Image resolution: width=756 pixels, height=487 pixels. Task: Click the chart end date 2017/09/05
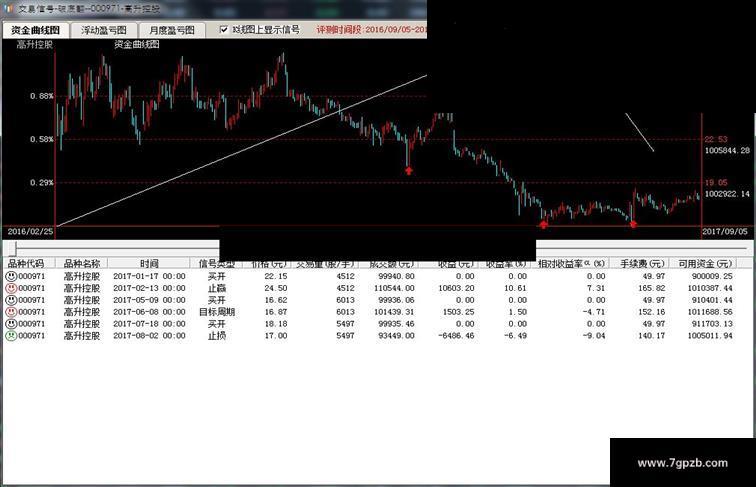pyautogui.click(x=725, y=231)
